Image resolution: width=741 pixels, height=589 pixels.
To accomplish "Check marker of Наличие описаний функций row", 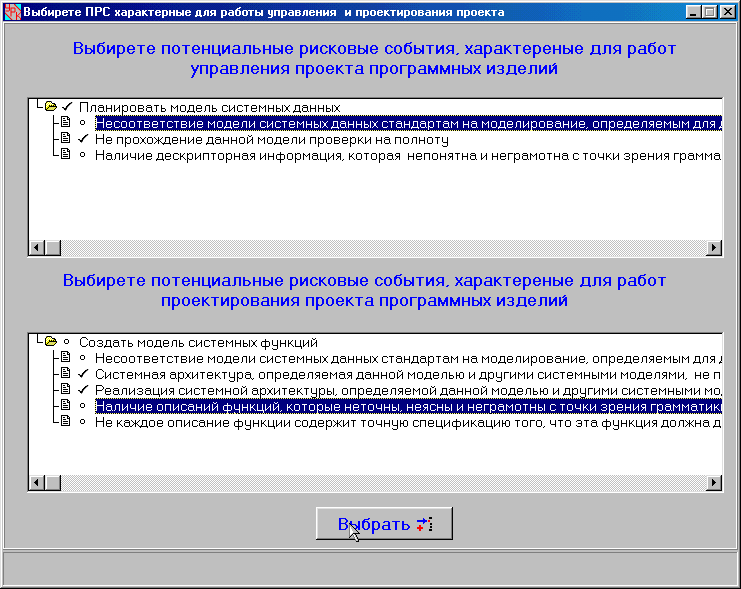I will (83, 406).
